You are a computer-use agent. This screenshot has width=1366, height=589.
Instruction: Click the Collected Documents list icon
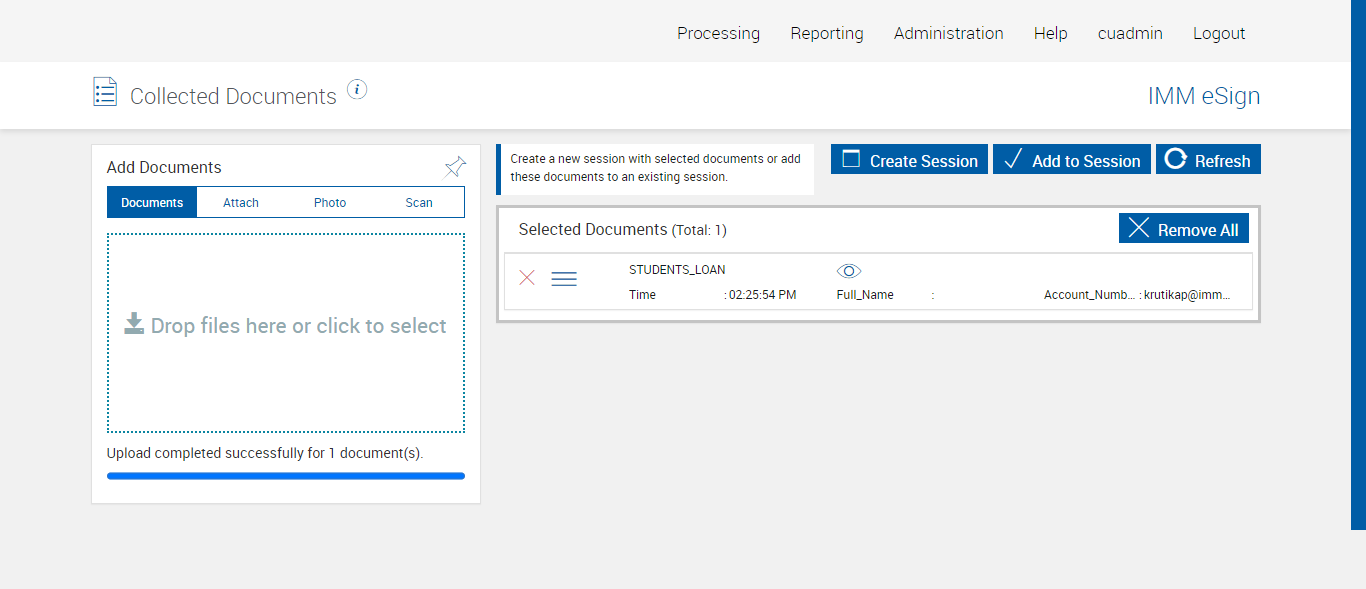(x=105, y=93)
